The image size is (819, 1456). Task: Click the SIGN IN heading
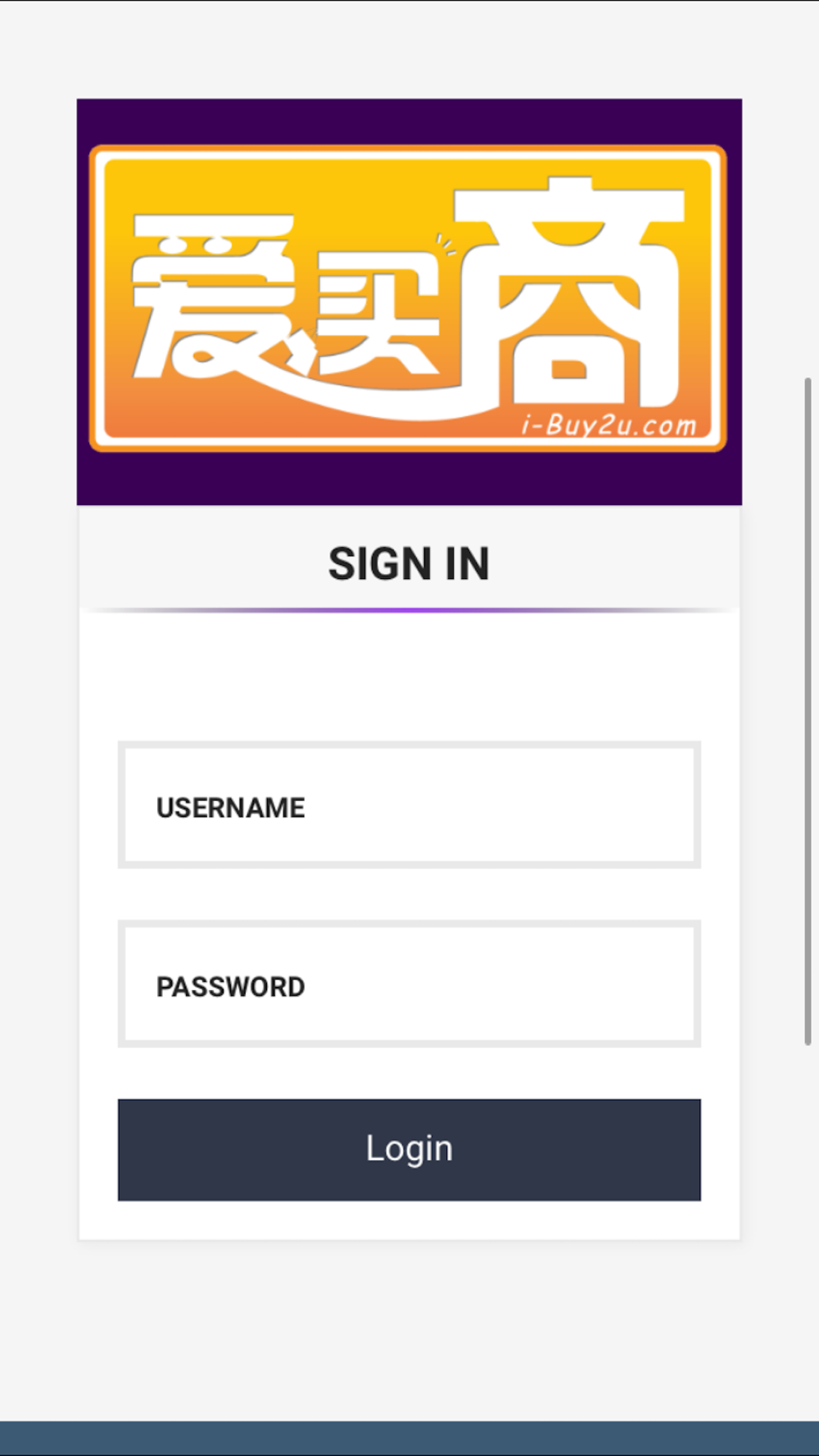(x=409, y=563)
